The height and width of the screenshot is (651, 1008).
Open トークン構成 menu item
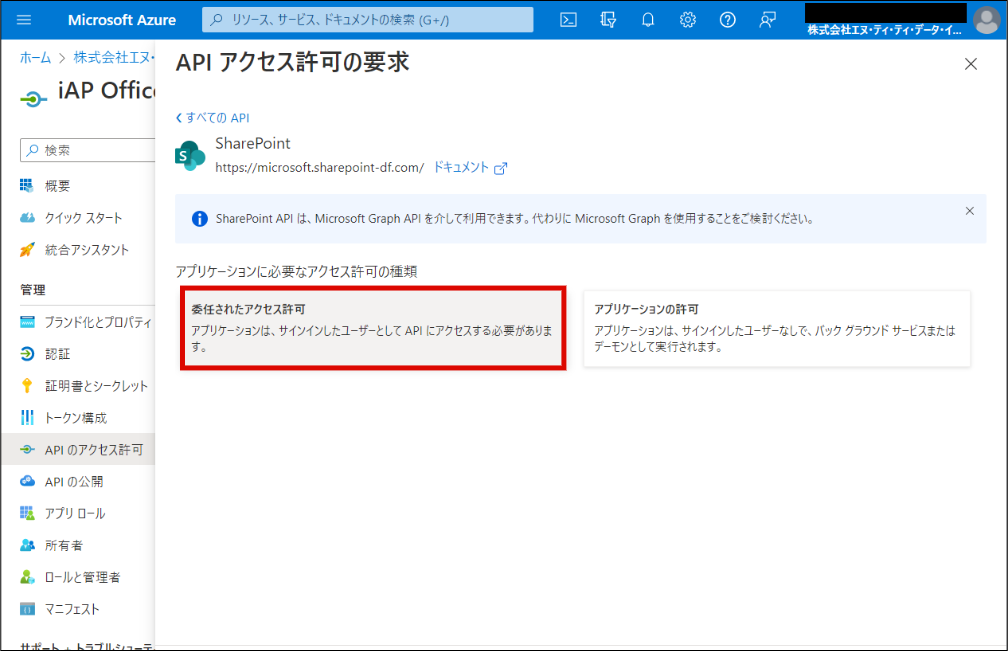[78, 418]
